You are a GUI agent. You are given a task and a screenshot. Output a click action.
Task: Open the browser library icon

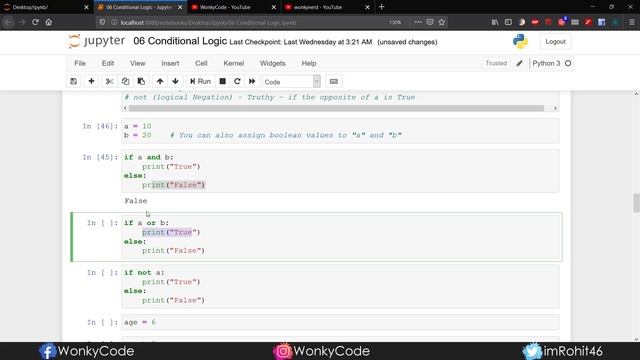(495, 22)
